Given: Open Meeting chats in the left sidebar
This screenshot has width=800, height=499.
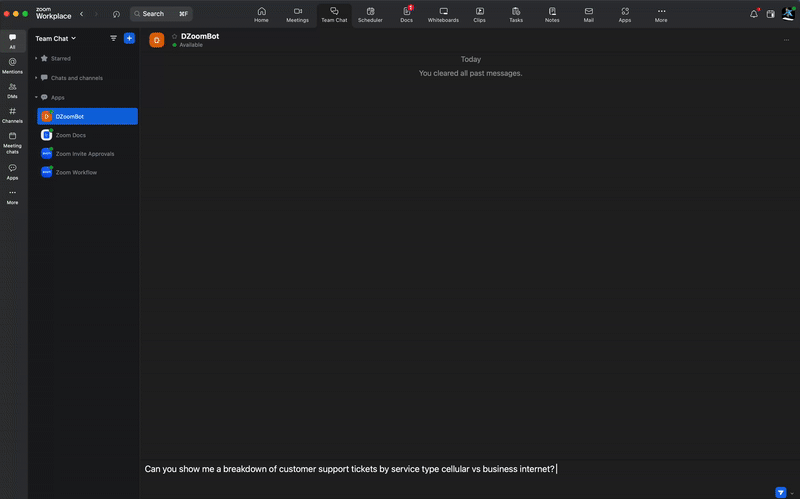Looking at the screenshot, I should [12, 143].
